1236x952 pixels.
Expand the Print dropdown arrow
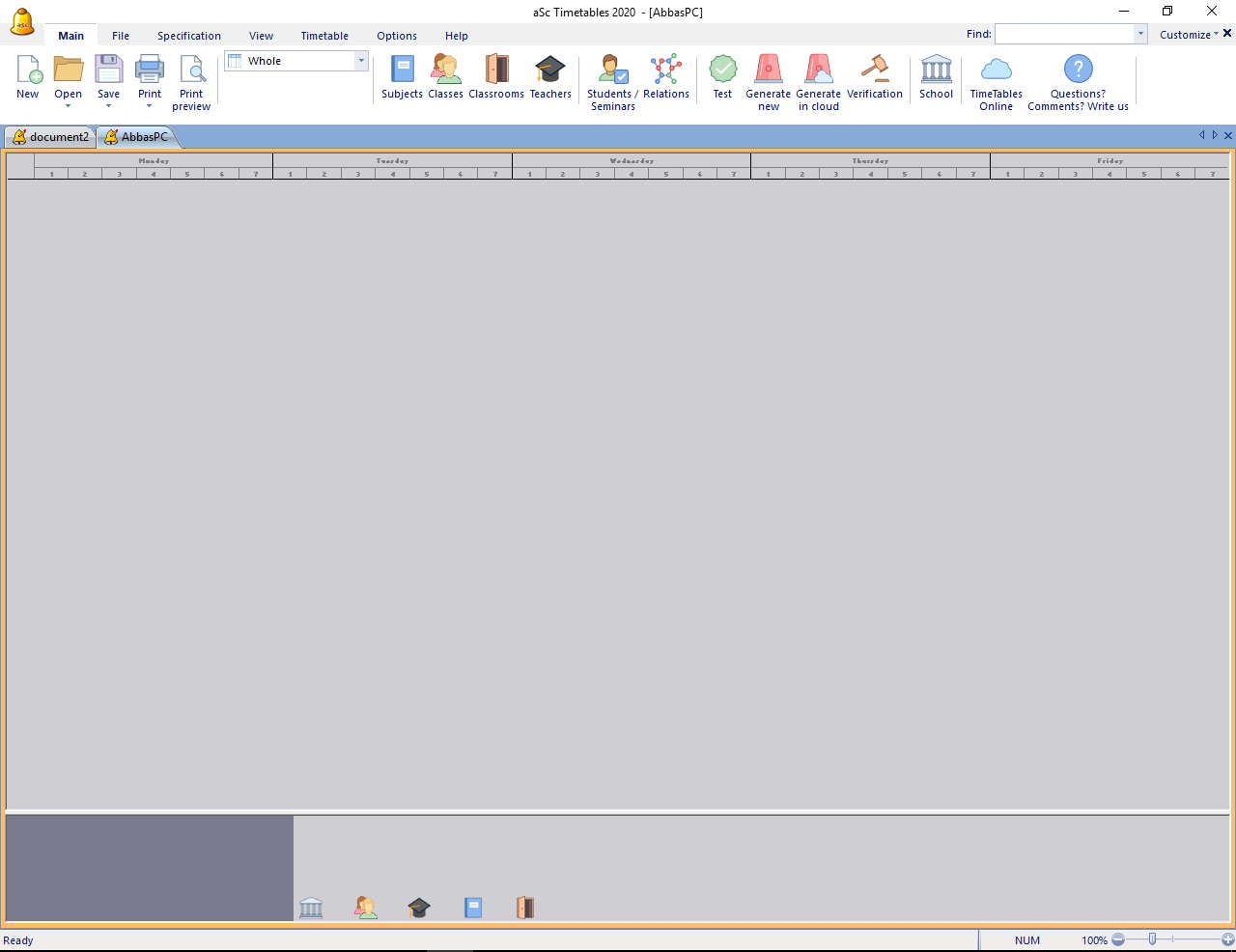[150, 106]
